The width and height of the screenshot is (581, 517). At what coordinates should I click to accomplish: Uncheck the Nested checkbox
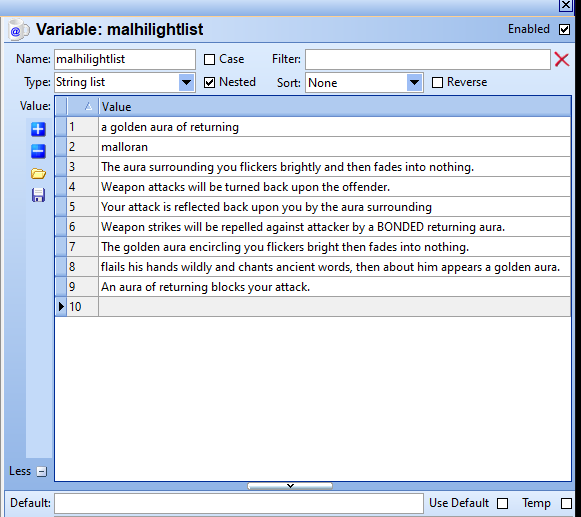tap(209, 82)
